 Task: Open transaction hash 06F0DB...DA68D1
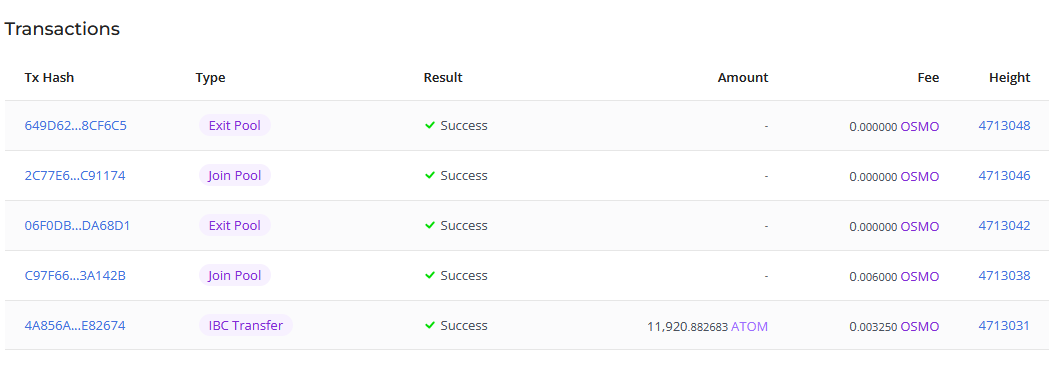coord(78,225)
